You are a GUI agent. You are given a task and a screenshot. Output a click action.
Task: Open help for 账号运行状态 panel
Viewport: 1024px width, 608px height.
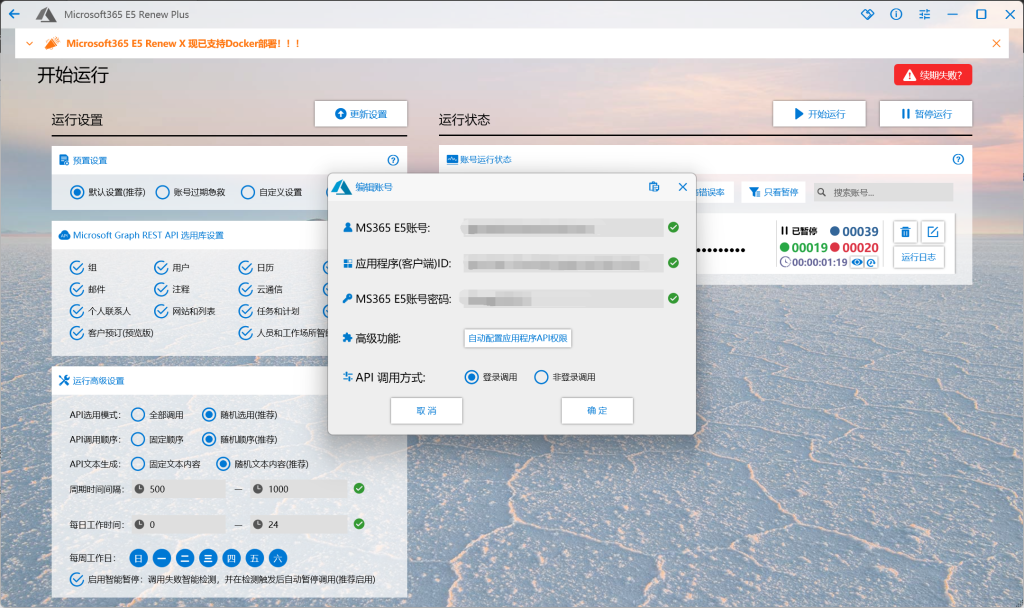point(958,159)
